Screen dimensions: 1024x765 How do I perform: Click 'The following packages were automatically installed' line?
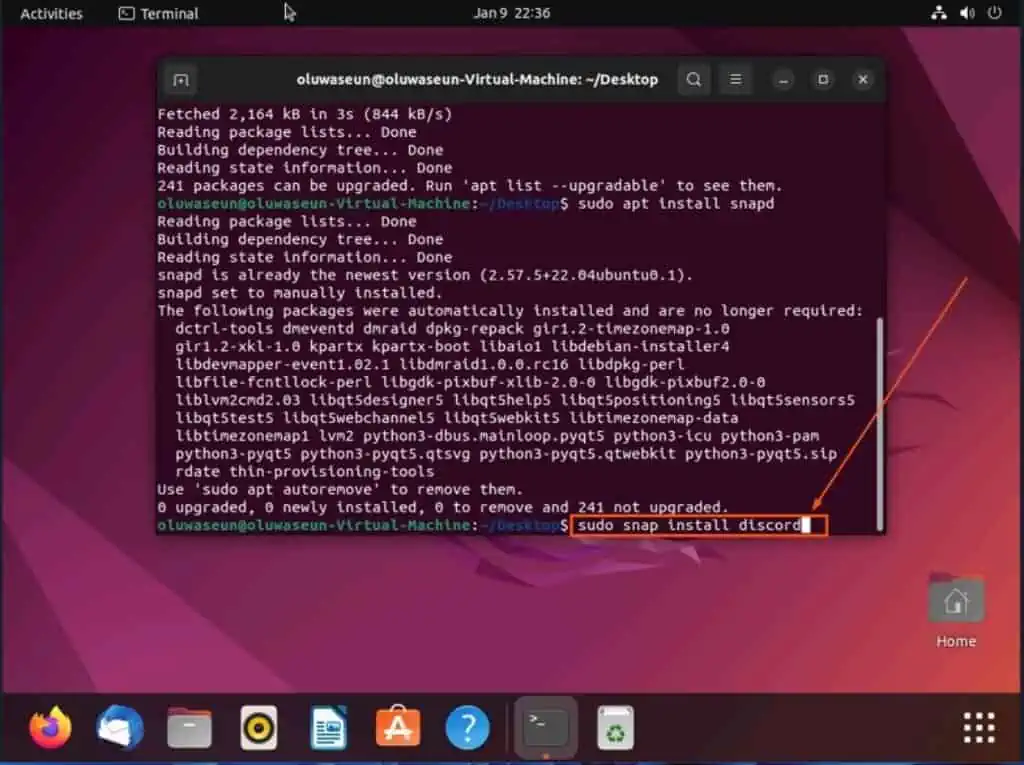coord(510,311)
